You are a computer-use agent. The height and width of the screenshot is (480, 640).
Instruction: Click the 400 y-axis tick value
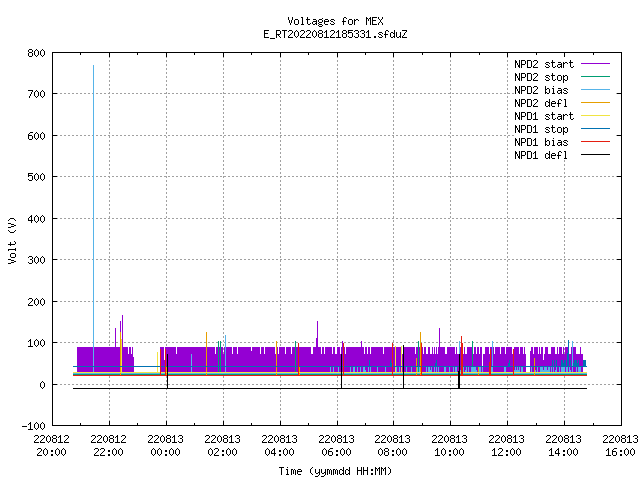click(36, 219)
